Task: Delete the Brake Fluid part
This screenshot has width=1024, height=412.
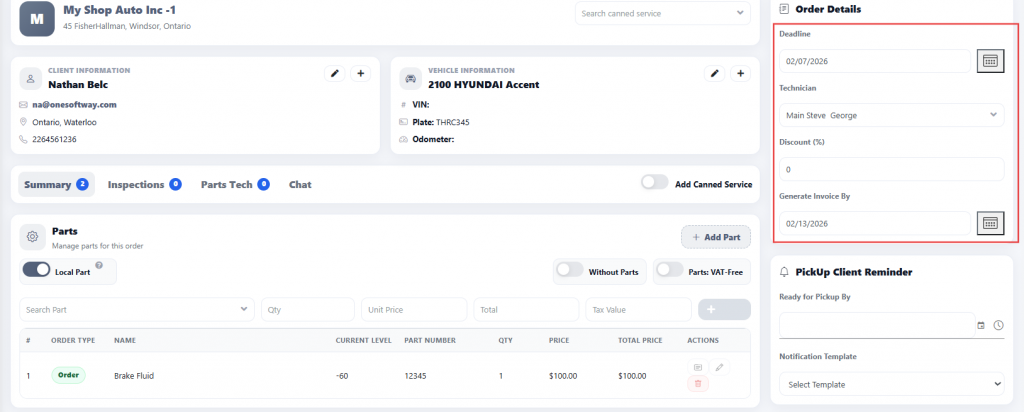Action: point(699,383)
